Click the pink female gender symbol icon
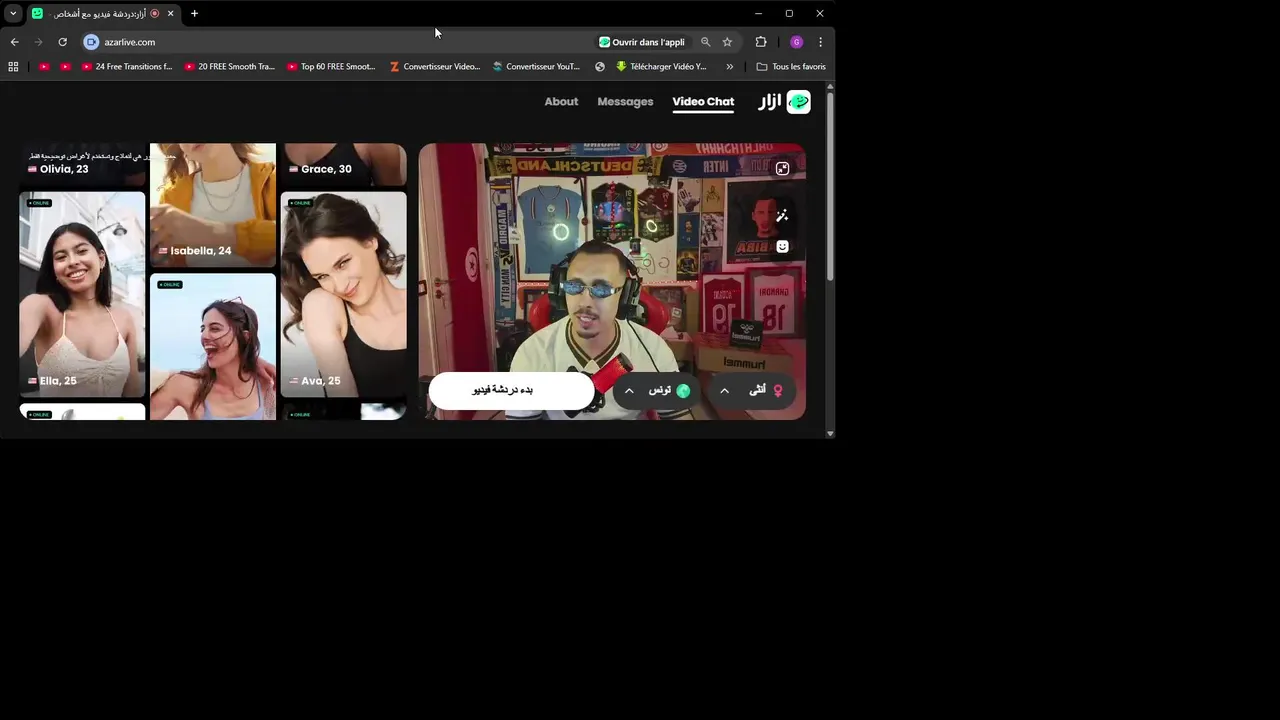Image resolution: width=1280 pixels, height=720 pixels. pyautogui.click(x=778, y=390)
